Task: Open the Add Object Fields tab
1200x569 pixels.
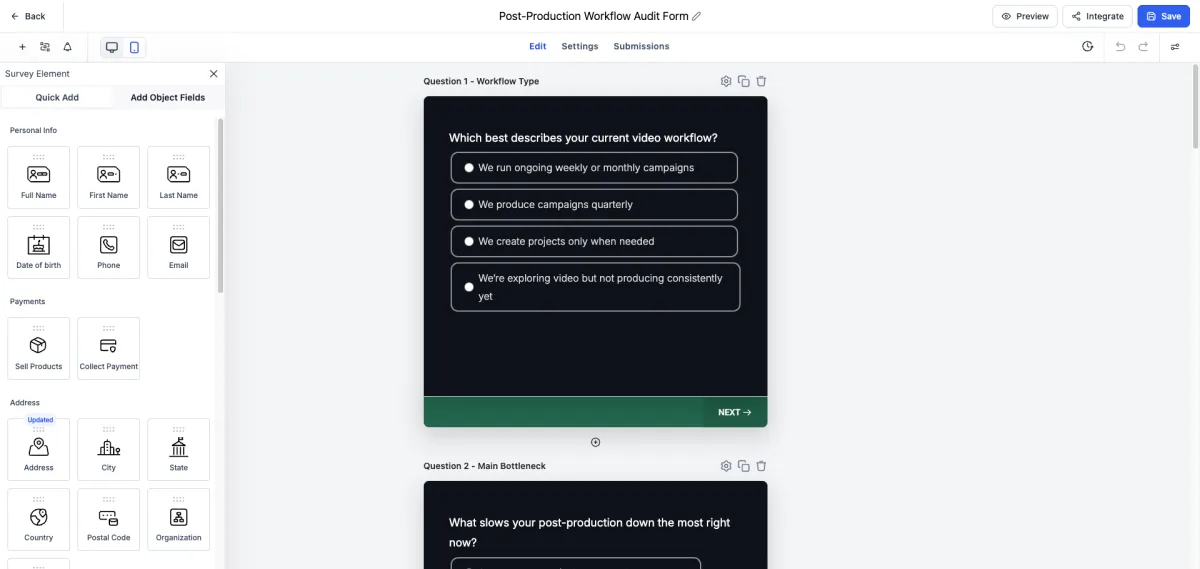Action: tap(168, 98)
